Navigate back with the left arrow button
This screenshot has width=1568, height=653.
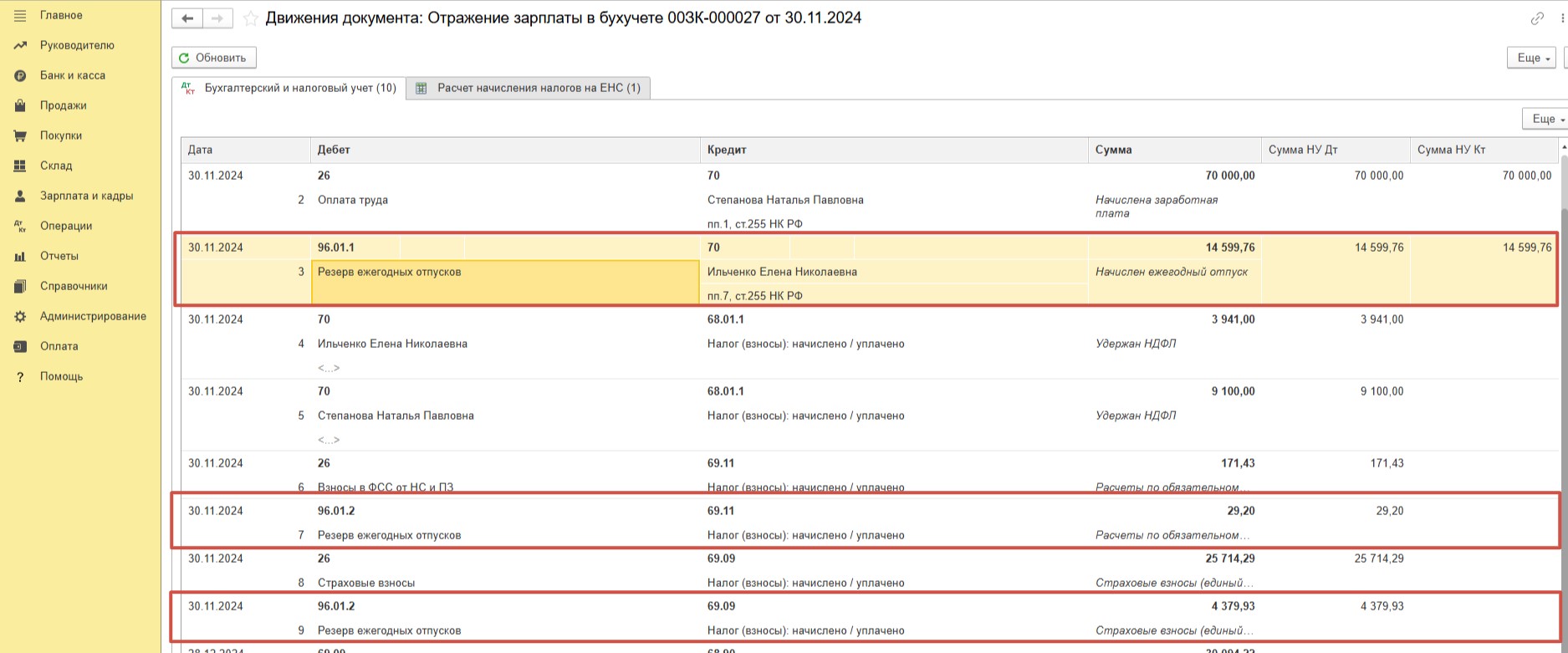187,18
